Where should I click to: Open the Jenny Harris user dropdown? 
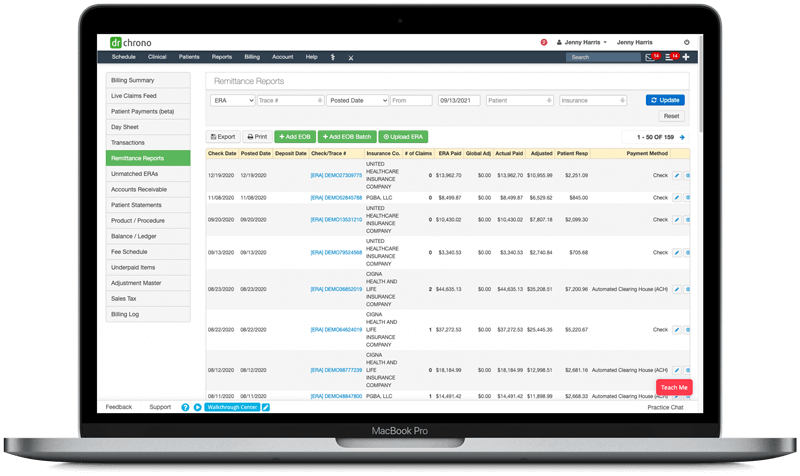point(582,42)
